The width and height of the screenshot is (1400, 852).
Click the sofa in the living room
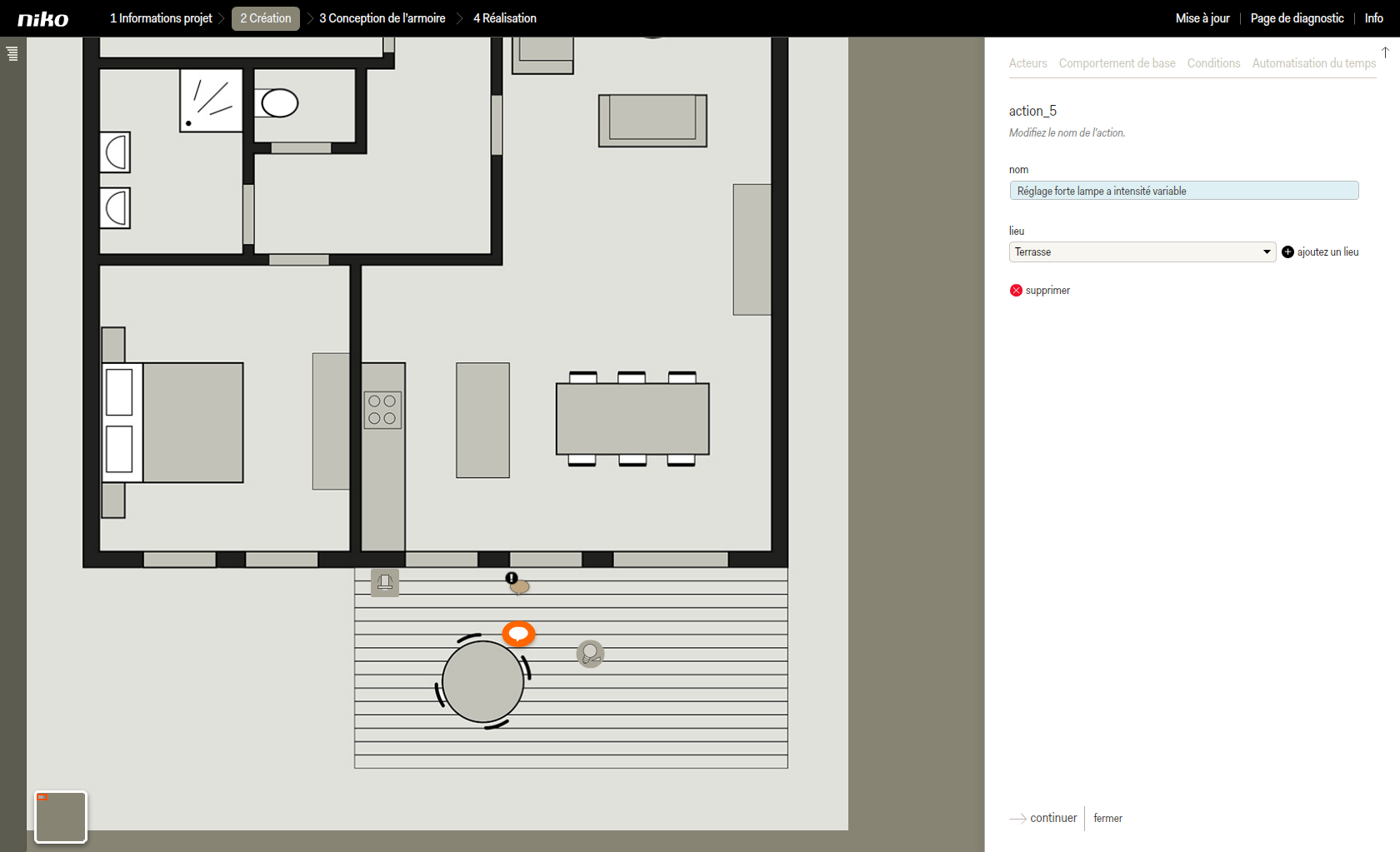click(x=652, y=121)
